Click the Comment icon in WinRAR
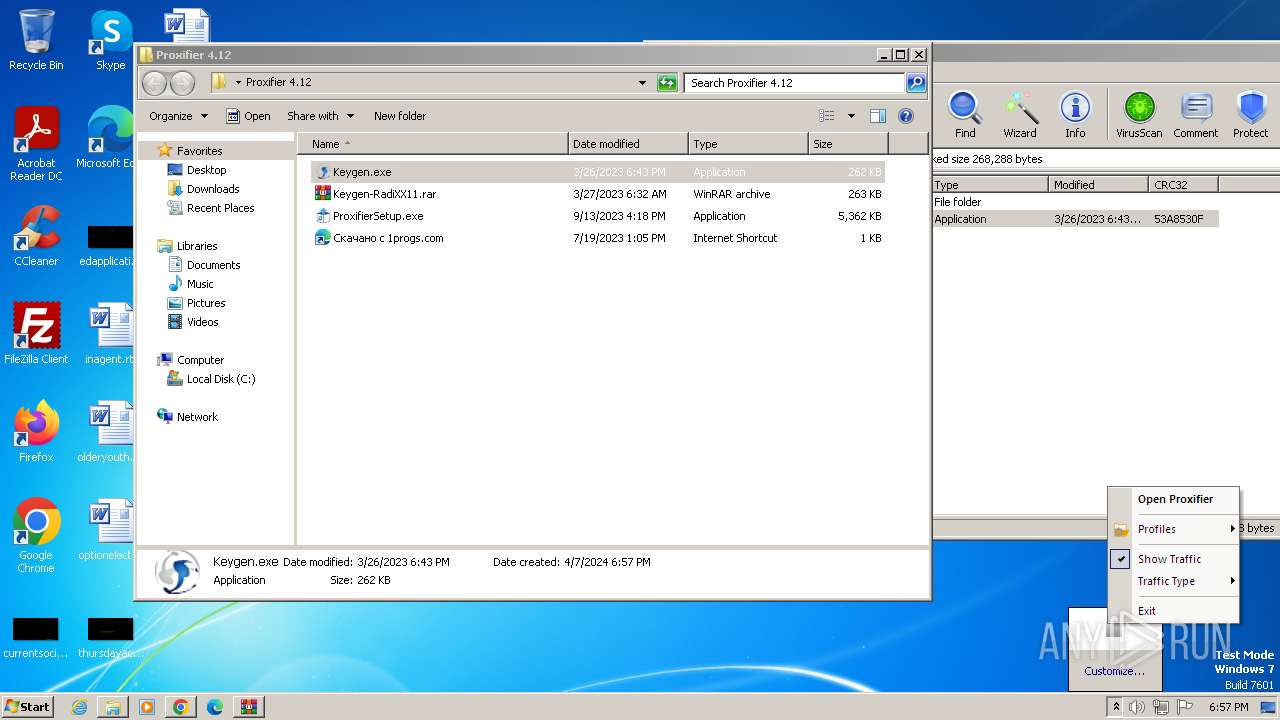The height and width of the screenshot is (720, 1280). point(1195,114)
